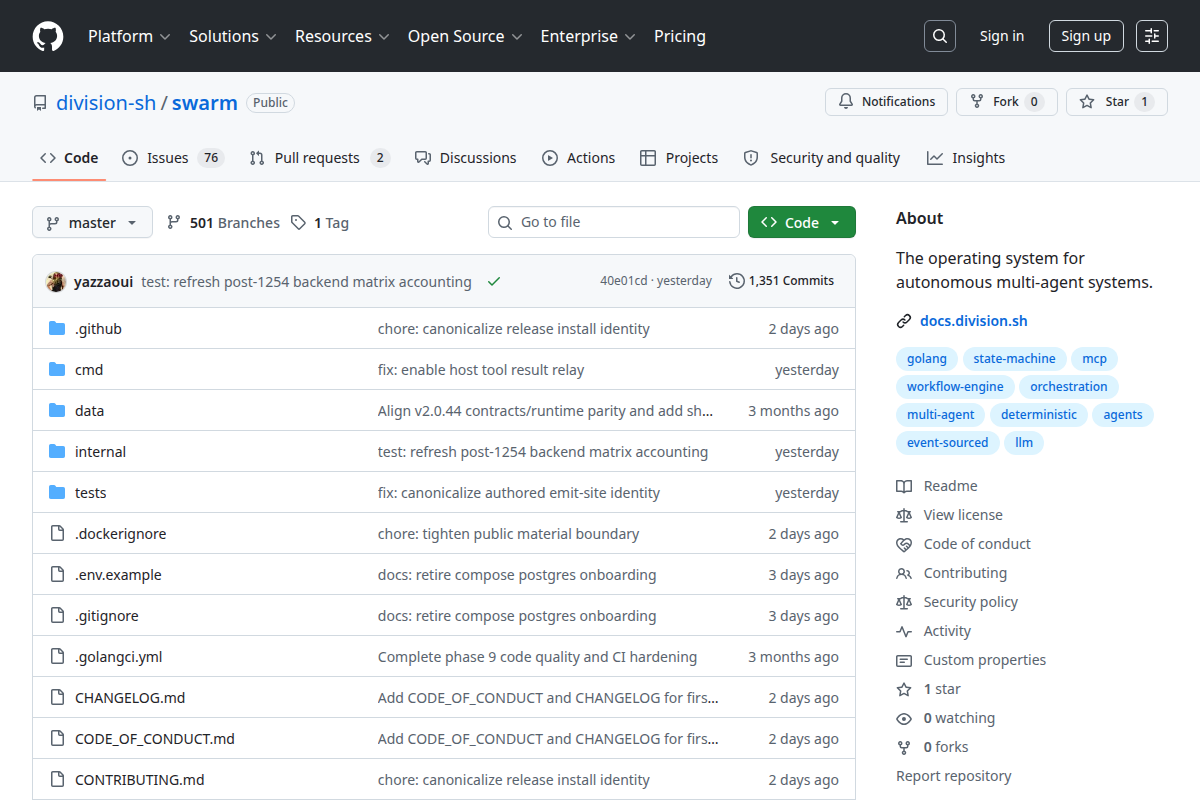Open the golang topic tag
This screenshot has width=1200, height=800.
click(x=927, y=359)
